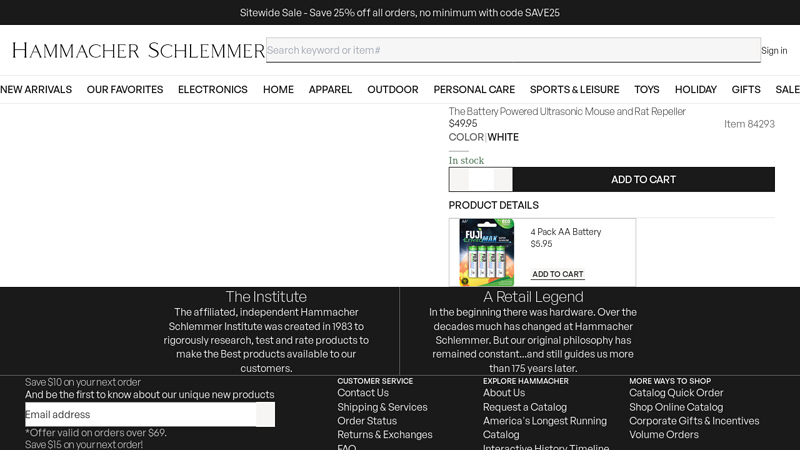Open the About Us link
800x450 pixels.
[504, 393]
